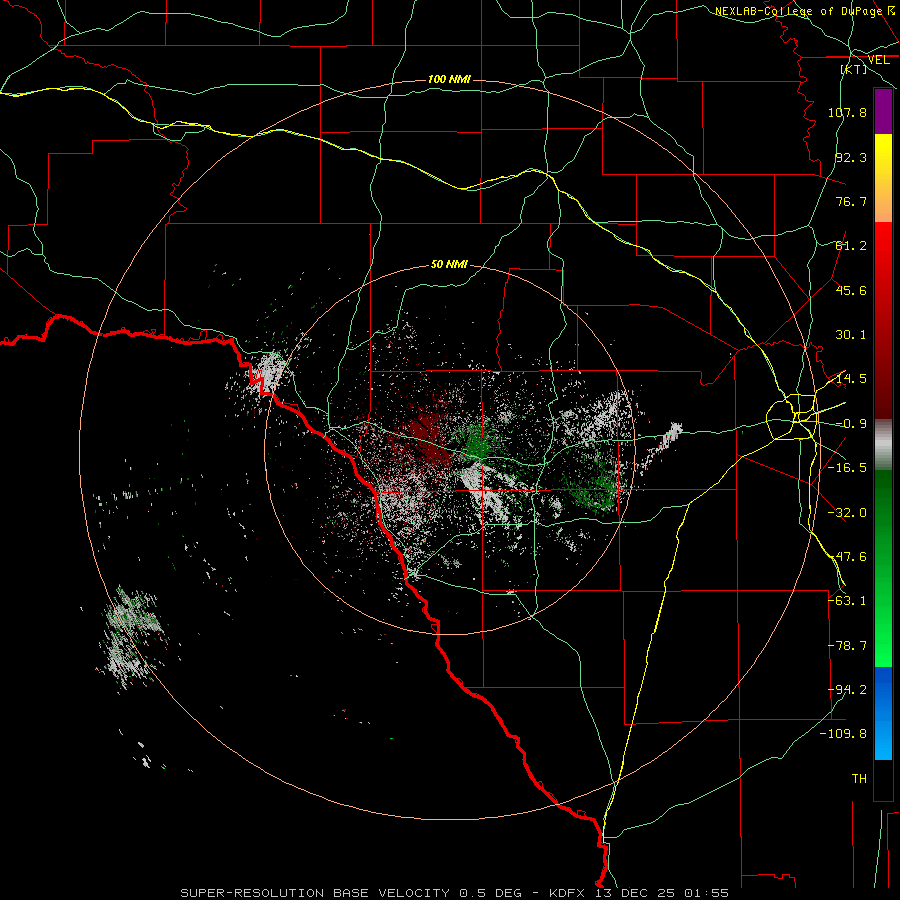Click the 45.6 velocity scale value
This screenshot has width=900, height=900.
[851, 290]
